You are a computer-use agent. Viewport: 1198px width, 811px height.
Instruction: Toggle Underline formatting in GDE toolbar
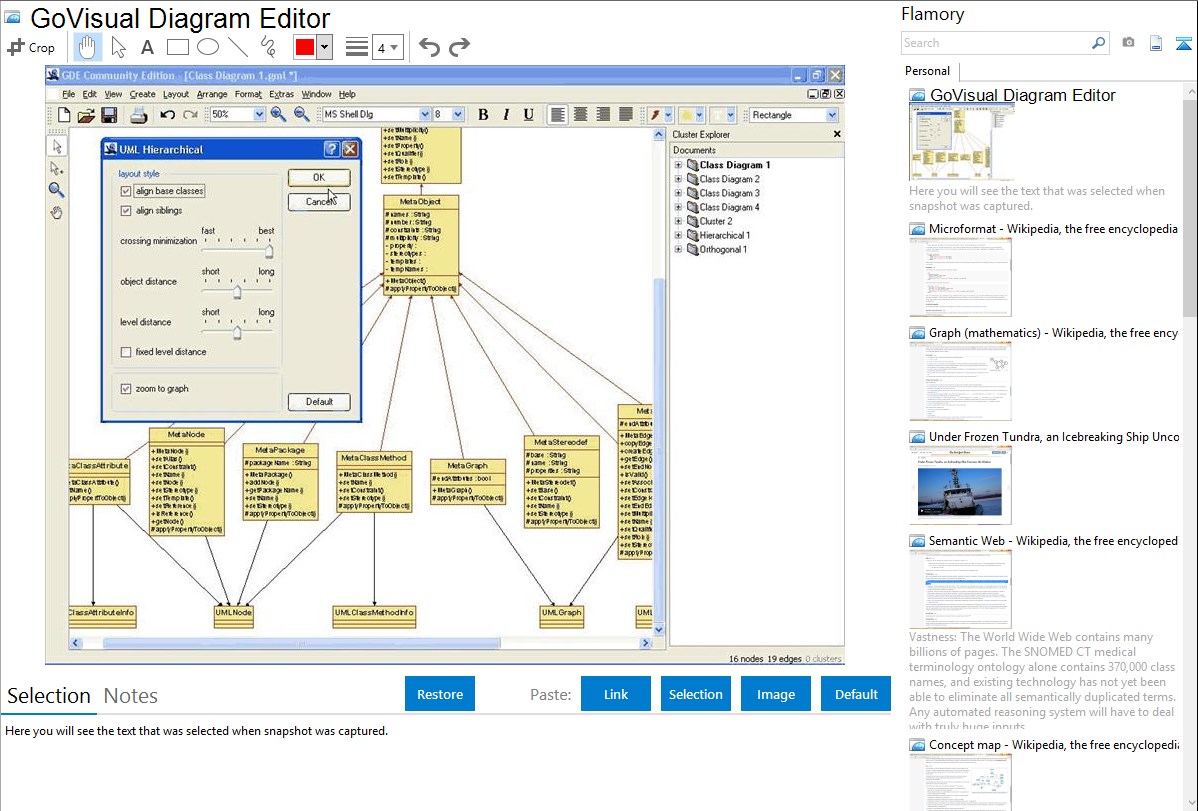tap(528, 115)
